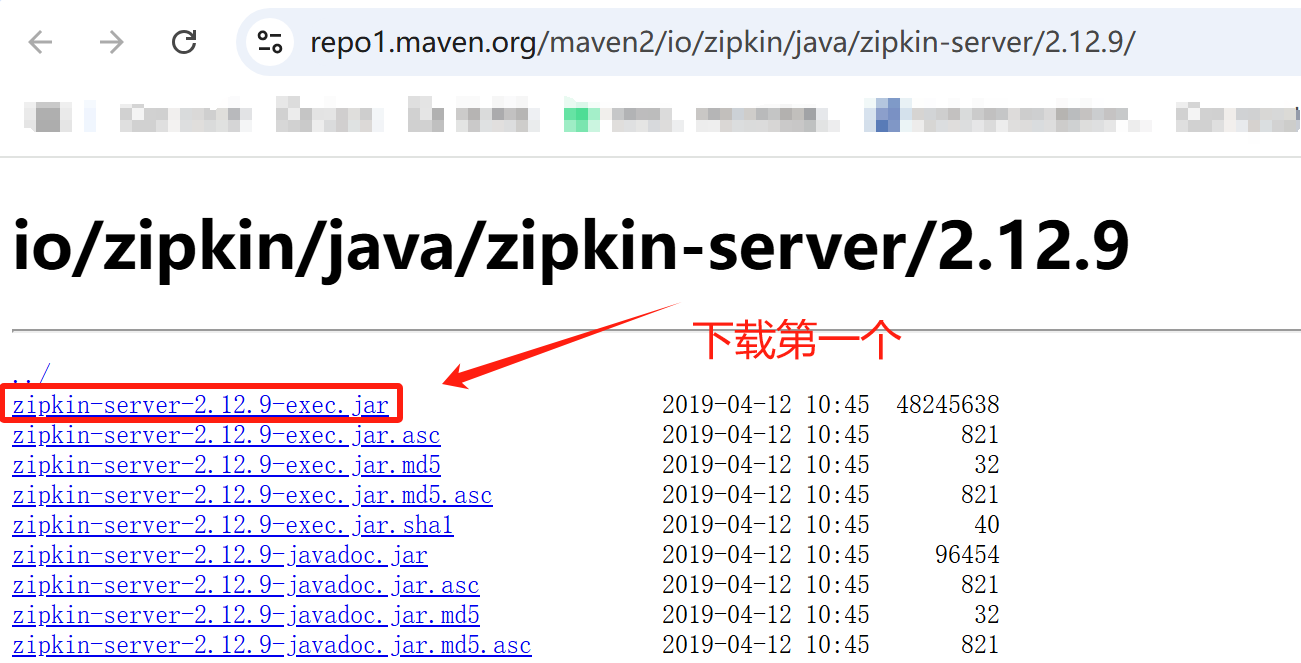Select date of exec.jar row

coord(766,405)
